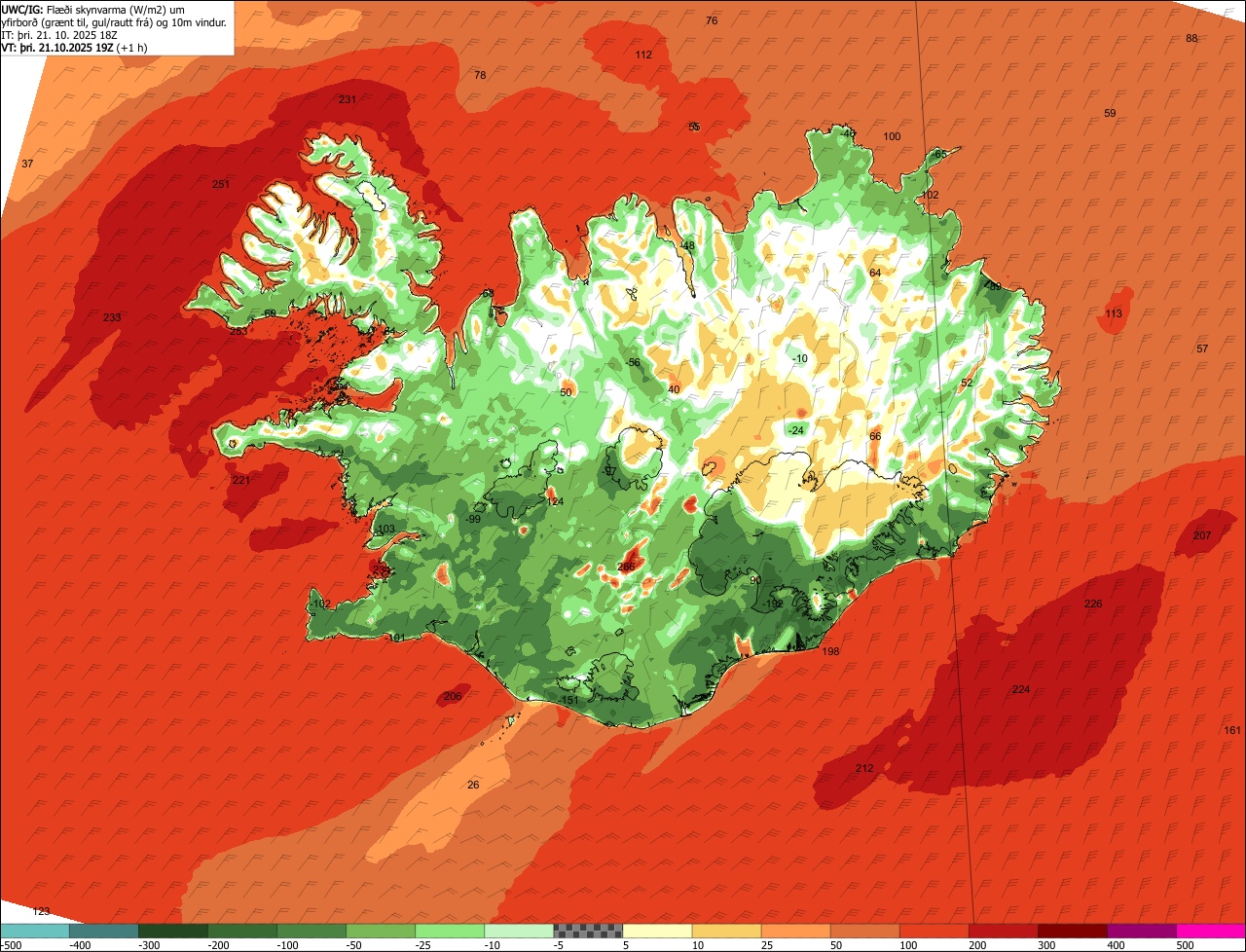The width and height of the screenshot is (1246, 952).
Task: Click the map value '113' east of Iceland
Action: pyautogui.click(x=1114, y=313)
